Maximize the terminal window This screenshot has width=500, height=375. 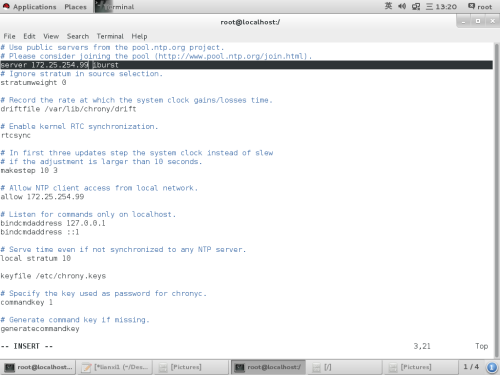click(478, 21)
